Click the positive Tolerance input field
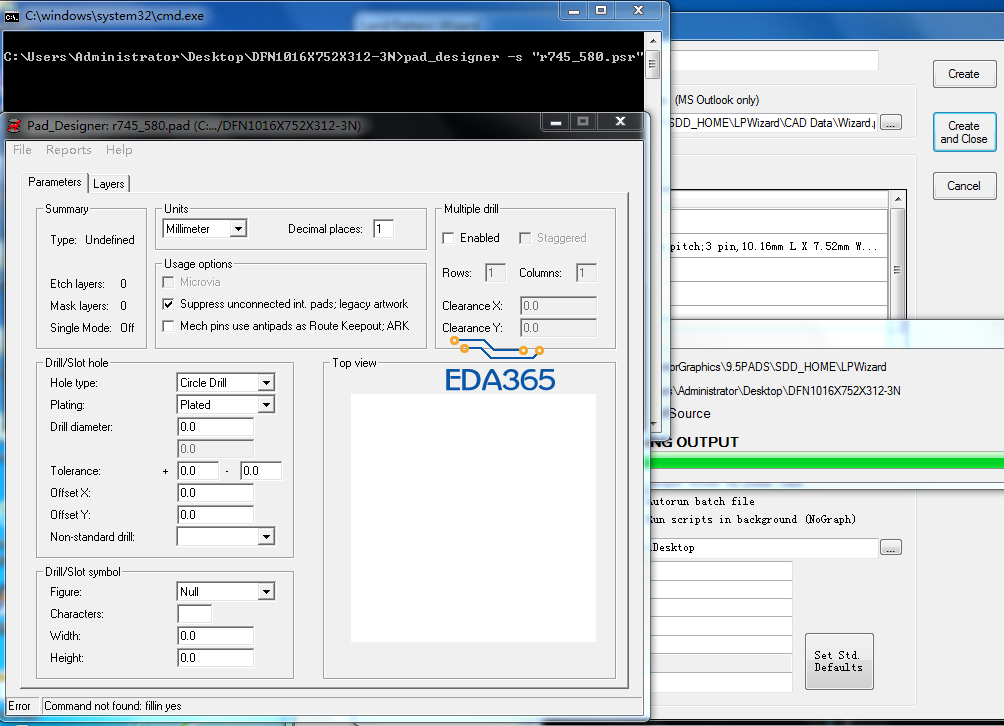 click(x=198, y=471)
